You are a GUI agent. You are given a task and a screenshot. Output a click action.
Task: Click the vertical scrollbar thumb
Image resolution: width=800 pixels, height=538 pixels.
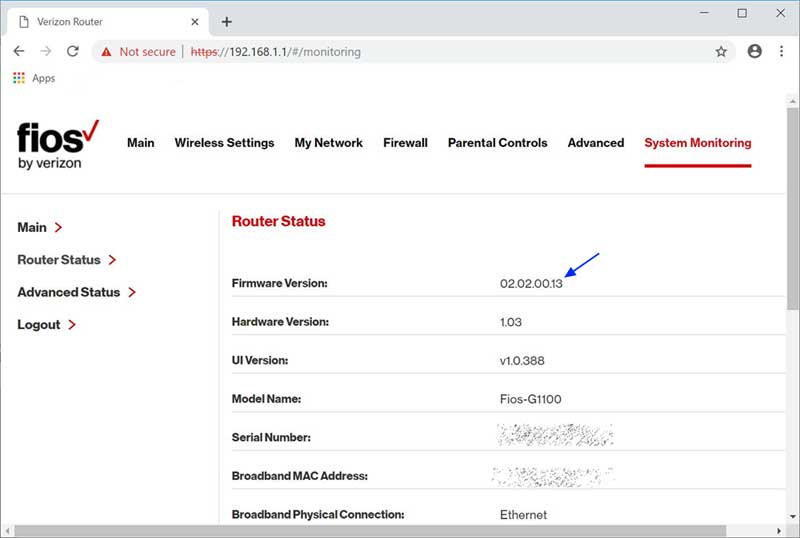click(792, 208)
